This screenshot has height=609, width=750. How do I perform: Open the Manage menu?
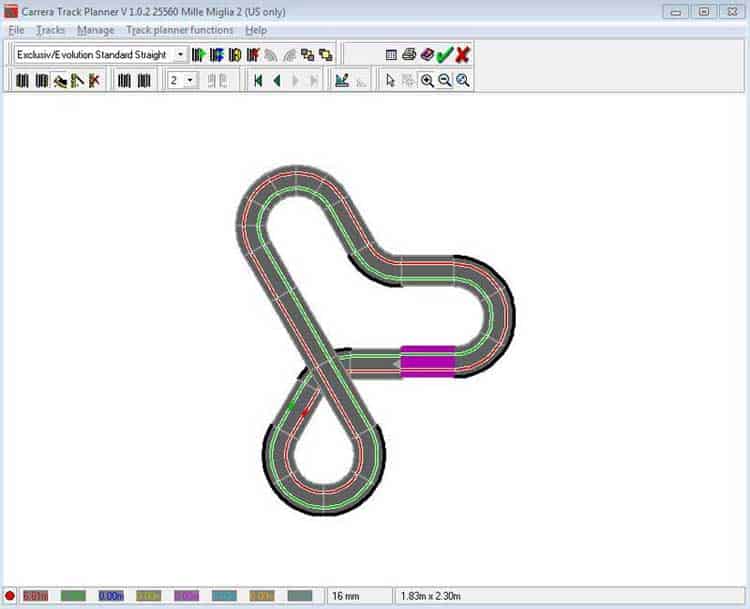(96, 30)
